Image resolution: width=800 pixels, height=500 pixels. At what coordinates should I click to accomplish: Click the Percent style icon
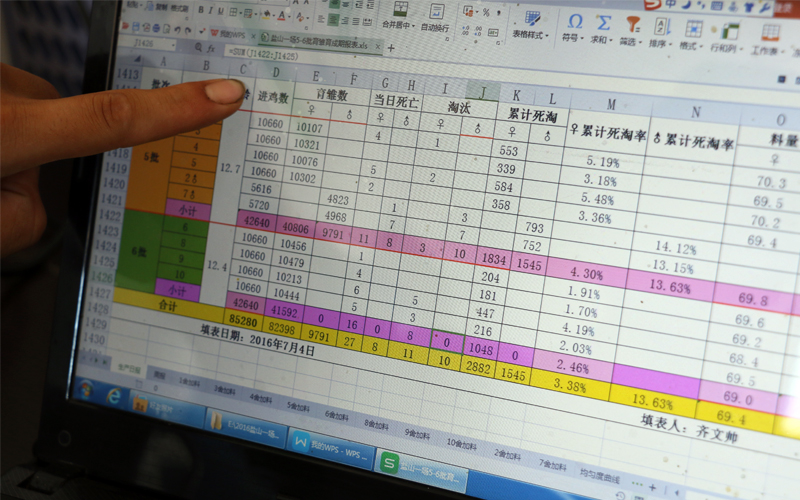(x=486, y=12)
